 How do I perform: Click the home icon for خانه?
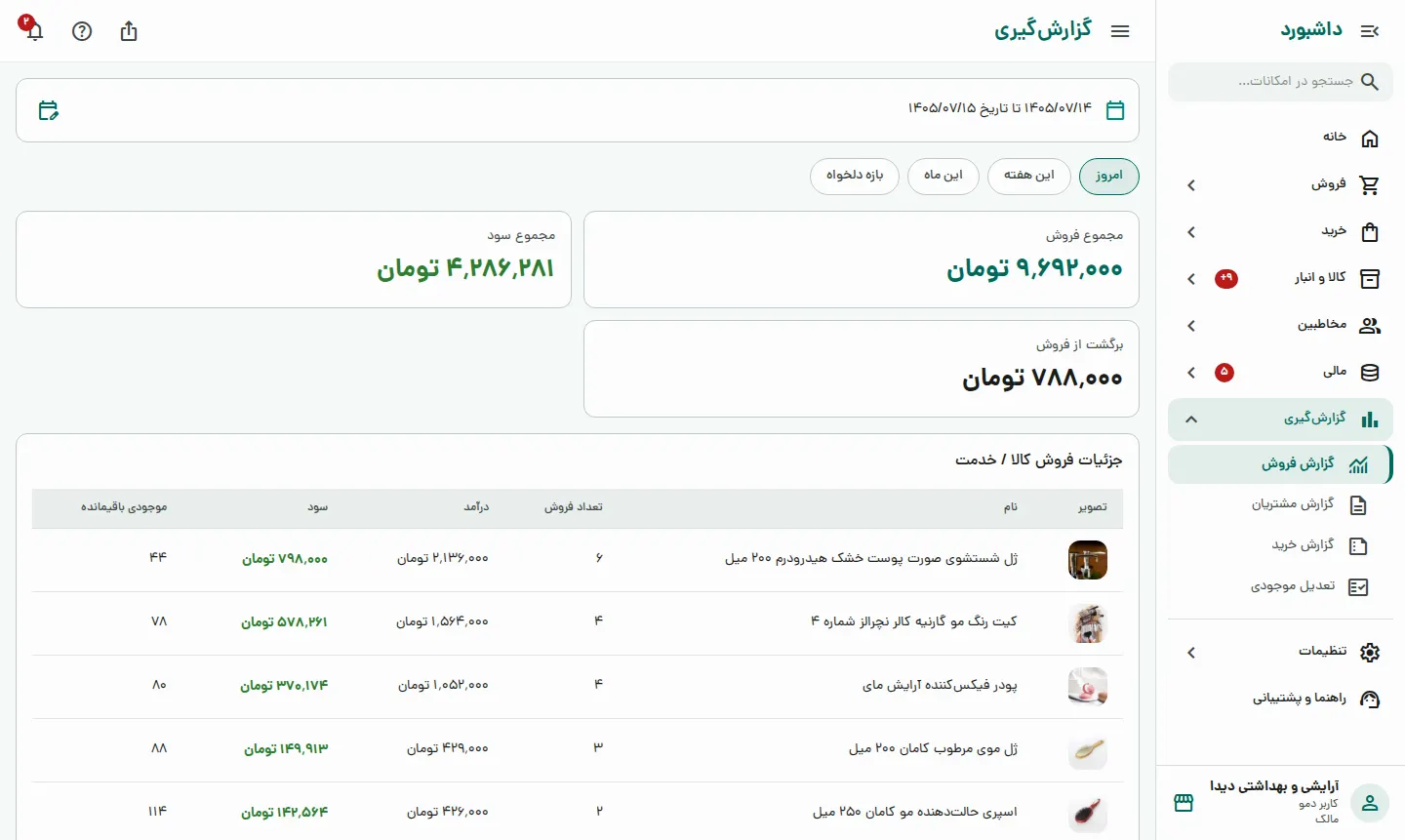(x=1370, y=139)
